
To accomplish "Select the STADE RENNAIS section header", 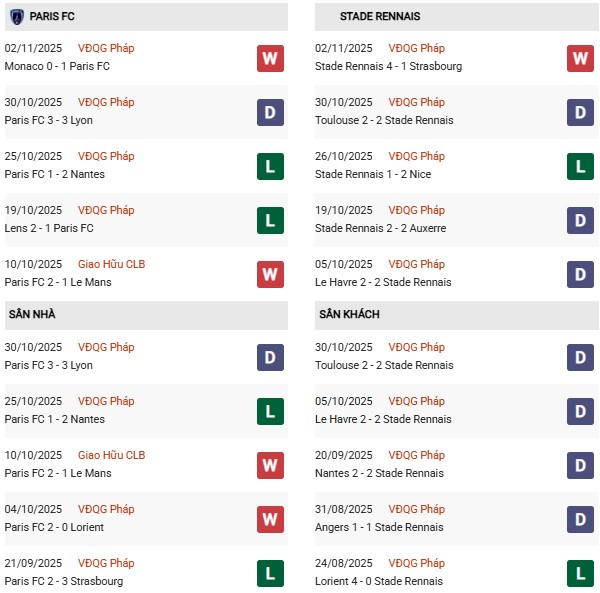I will tap(380, 17).
